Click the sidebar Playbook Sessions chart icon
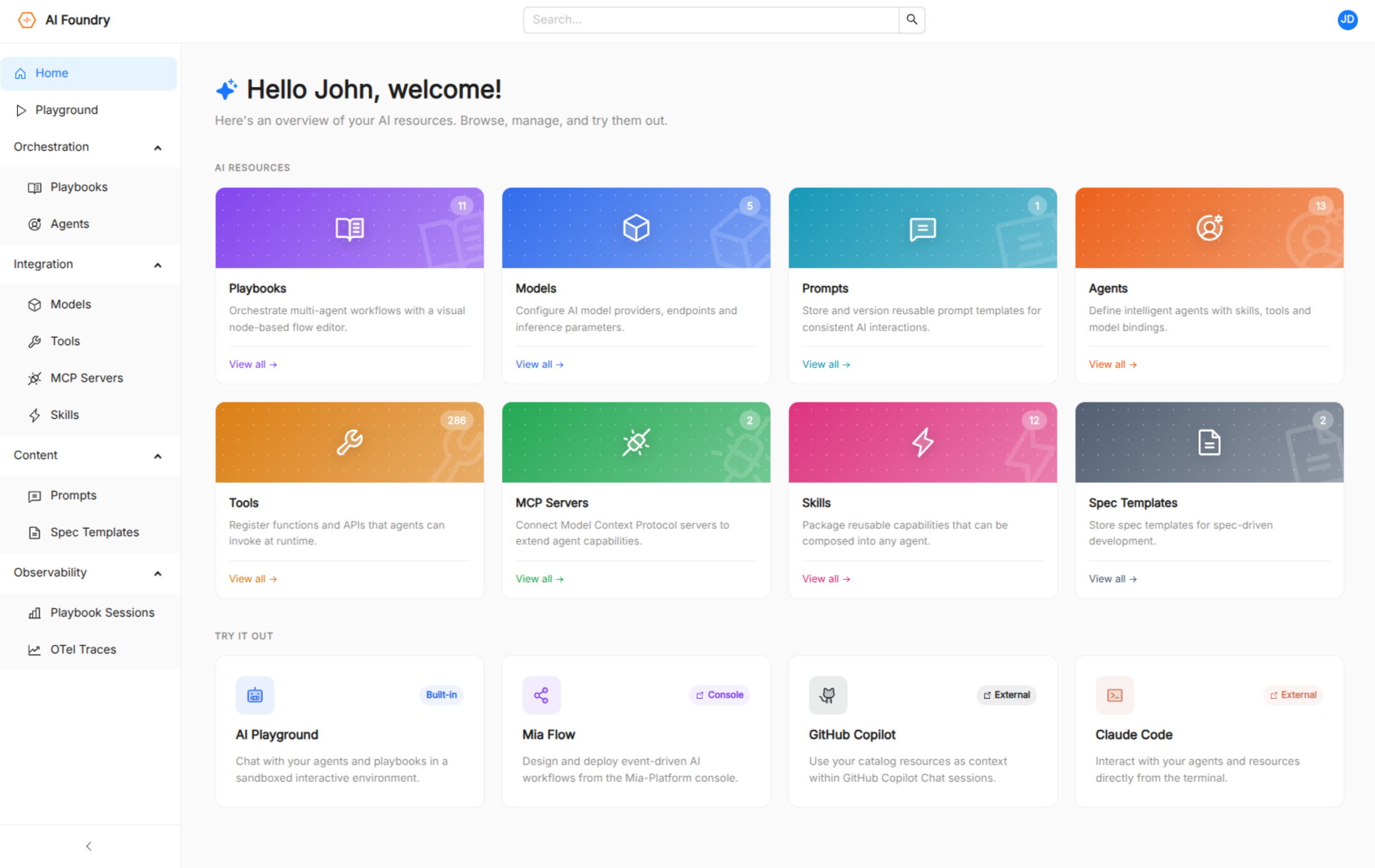The height and width of the screenshot is (868, 1375). pyautogui.click(x=35, y=613)
